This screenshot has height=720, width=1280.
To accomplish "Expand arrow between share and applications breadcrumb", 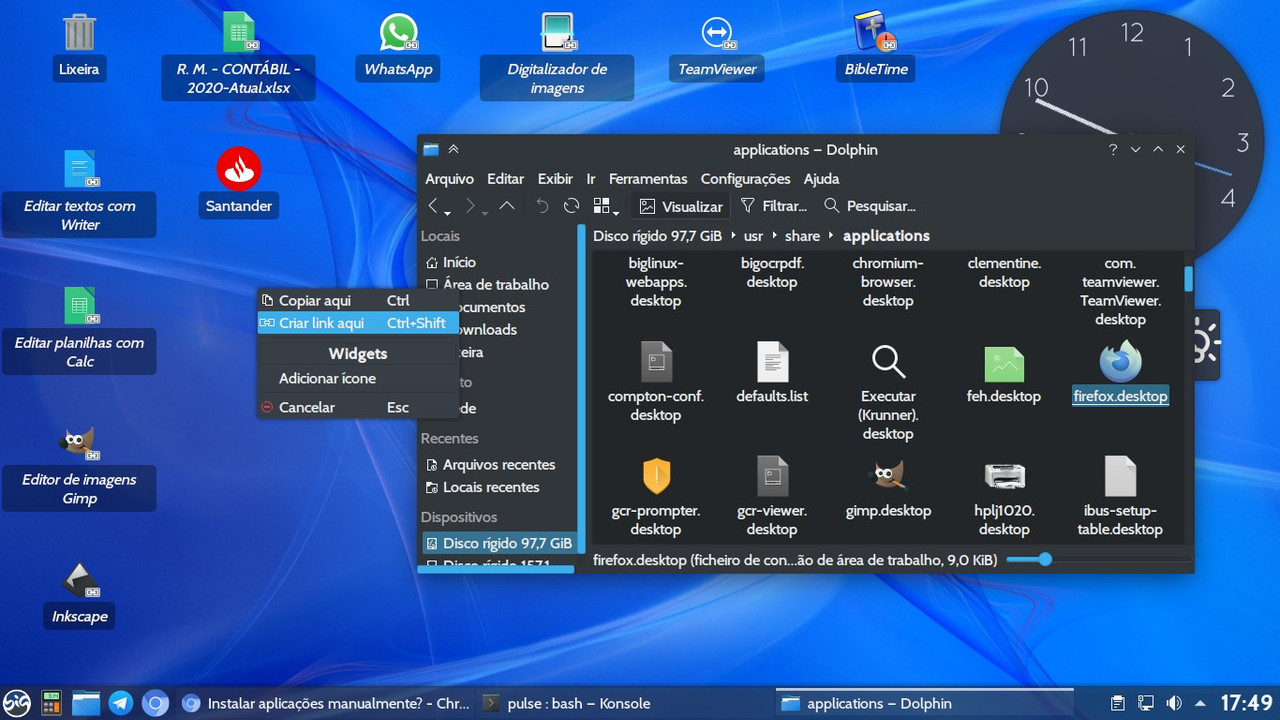I will (x=831, y=236).
